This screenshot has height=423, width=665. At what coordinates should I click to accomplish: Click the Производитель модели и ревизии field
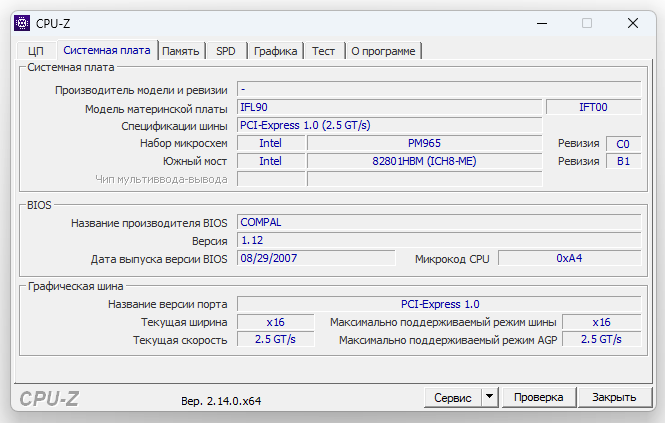pyautogui.click(x=439, y=90)
